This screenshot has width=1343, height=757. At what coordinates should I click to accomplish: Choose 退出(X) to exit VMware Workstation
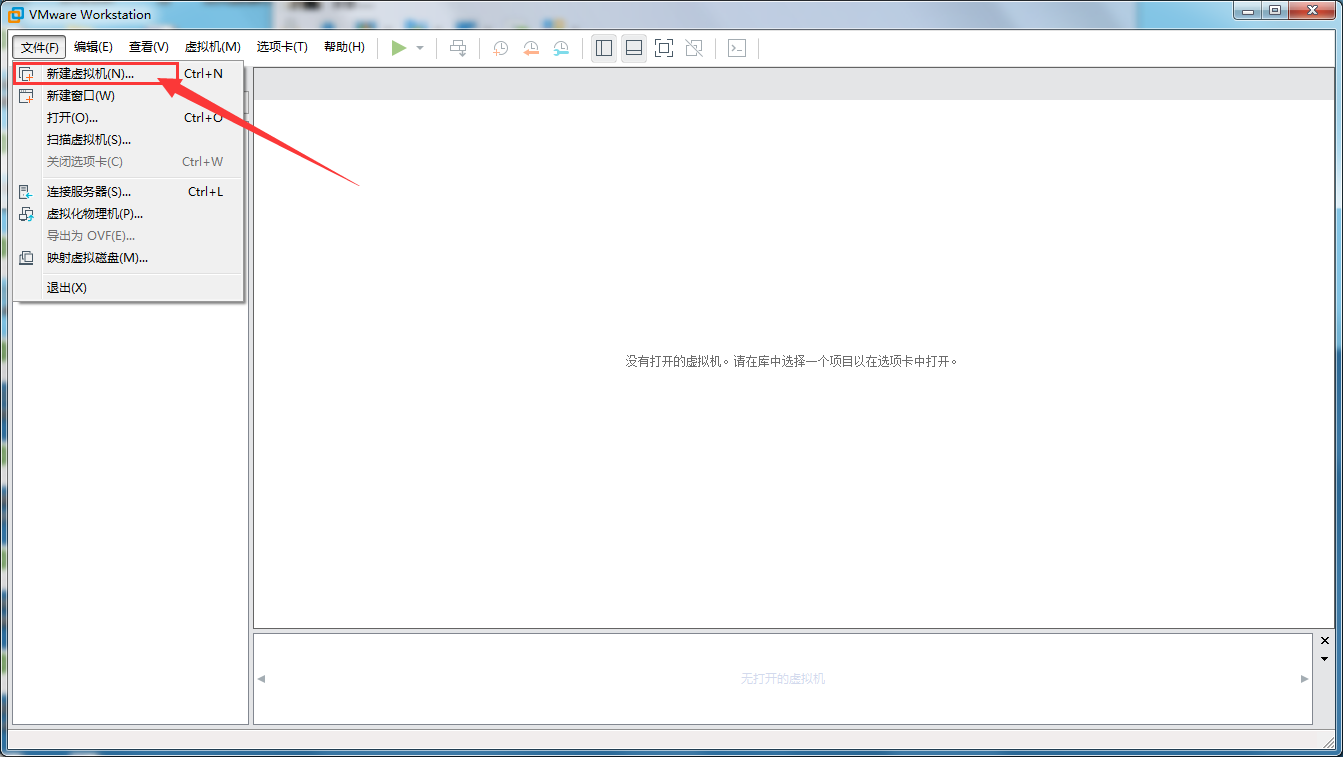(x=128, y=288)
